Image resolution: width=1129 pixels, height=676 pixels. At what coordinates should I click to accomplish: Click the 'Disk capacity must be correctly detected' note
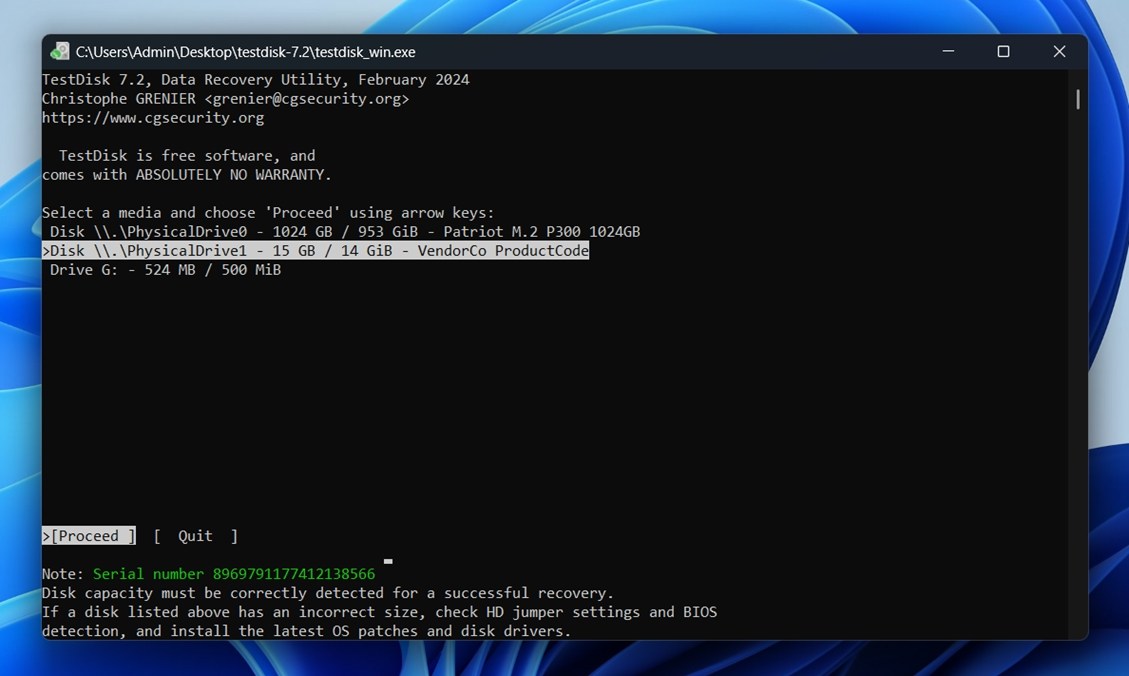[328, 593]
